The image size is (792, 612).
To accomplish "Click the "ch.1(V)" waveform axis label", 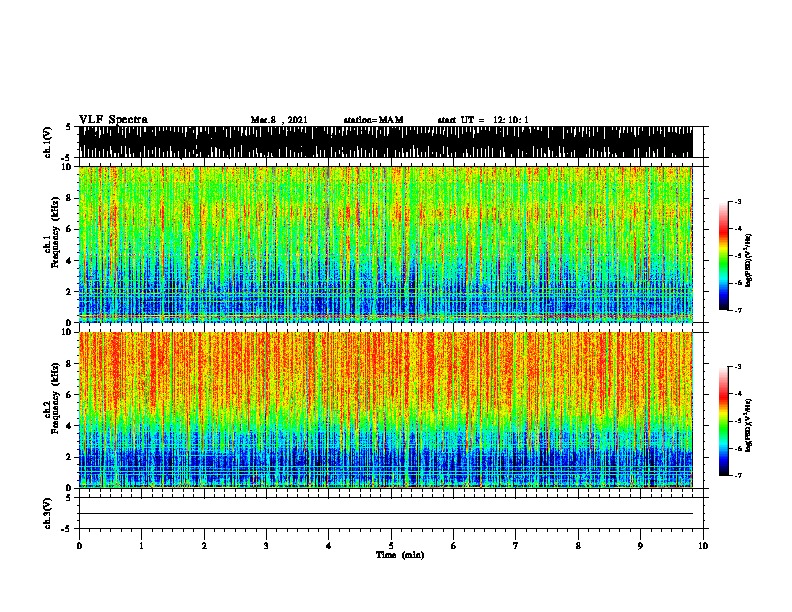I will point(48,142).
